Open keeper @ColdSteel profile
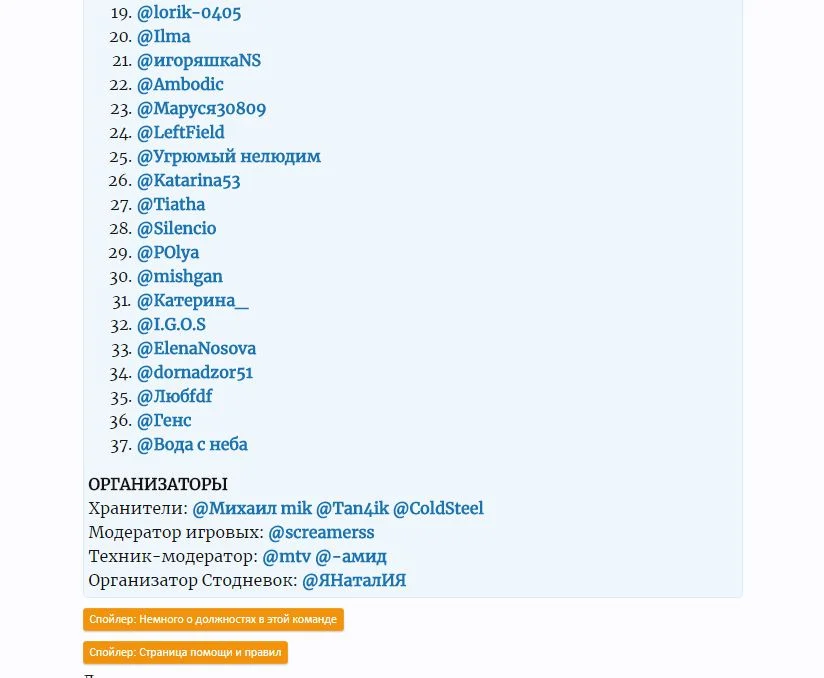The image size is (824, 678). pyautogui.click(x=438, y=508)
